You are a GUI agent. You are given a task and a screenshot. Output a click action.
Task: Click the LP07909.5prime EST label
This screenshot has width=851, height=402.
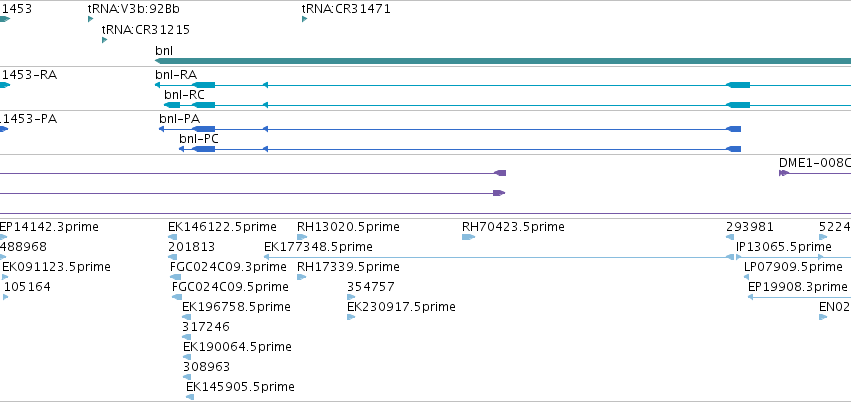pos(793,267)
